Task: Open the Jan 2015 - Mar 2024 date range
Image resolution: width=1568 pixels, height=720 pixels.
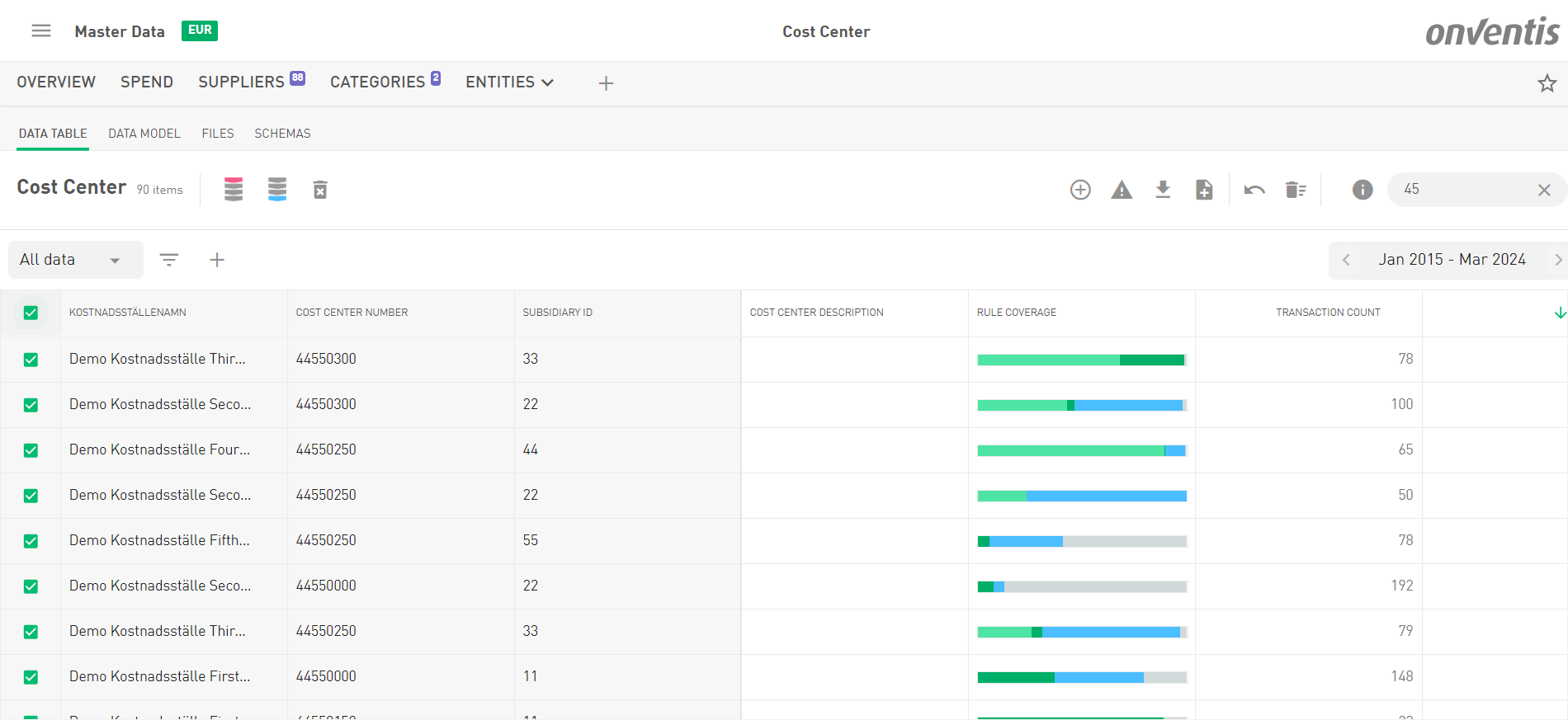Action: (x=1451, y=260)
